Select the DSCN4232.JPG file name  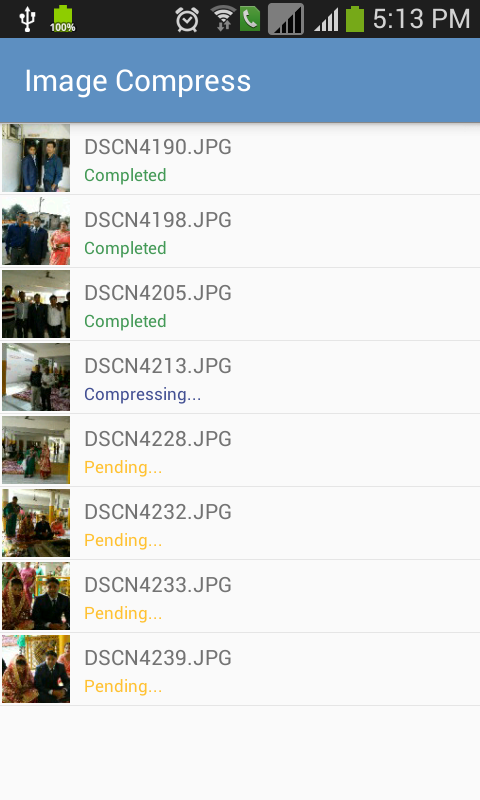coord(158,512)
